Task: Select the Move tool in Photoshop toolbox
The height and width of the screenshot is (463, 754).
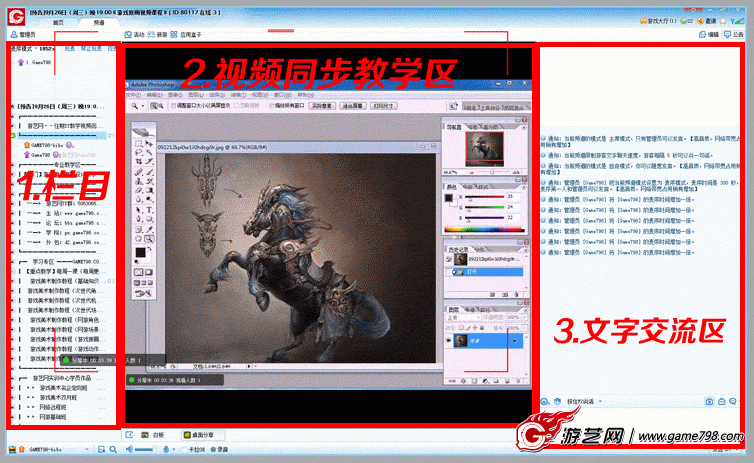Action: (149, 143)
